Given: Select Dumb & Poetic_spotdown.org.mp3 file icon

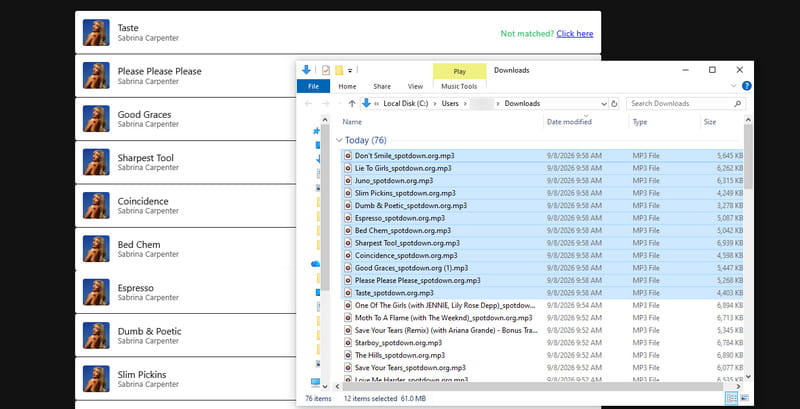Looking at the screenshot, I should tap(348, 206).
